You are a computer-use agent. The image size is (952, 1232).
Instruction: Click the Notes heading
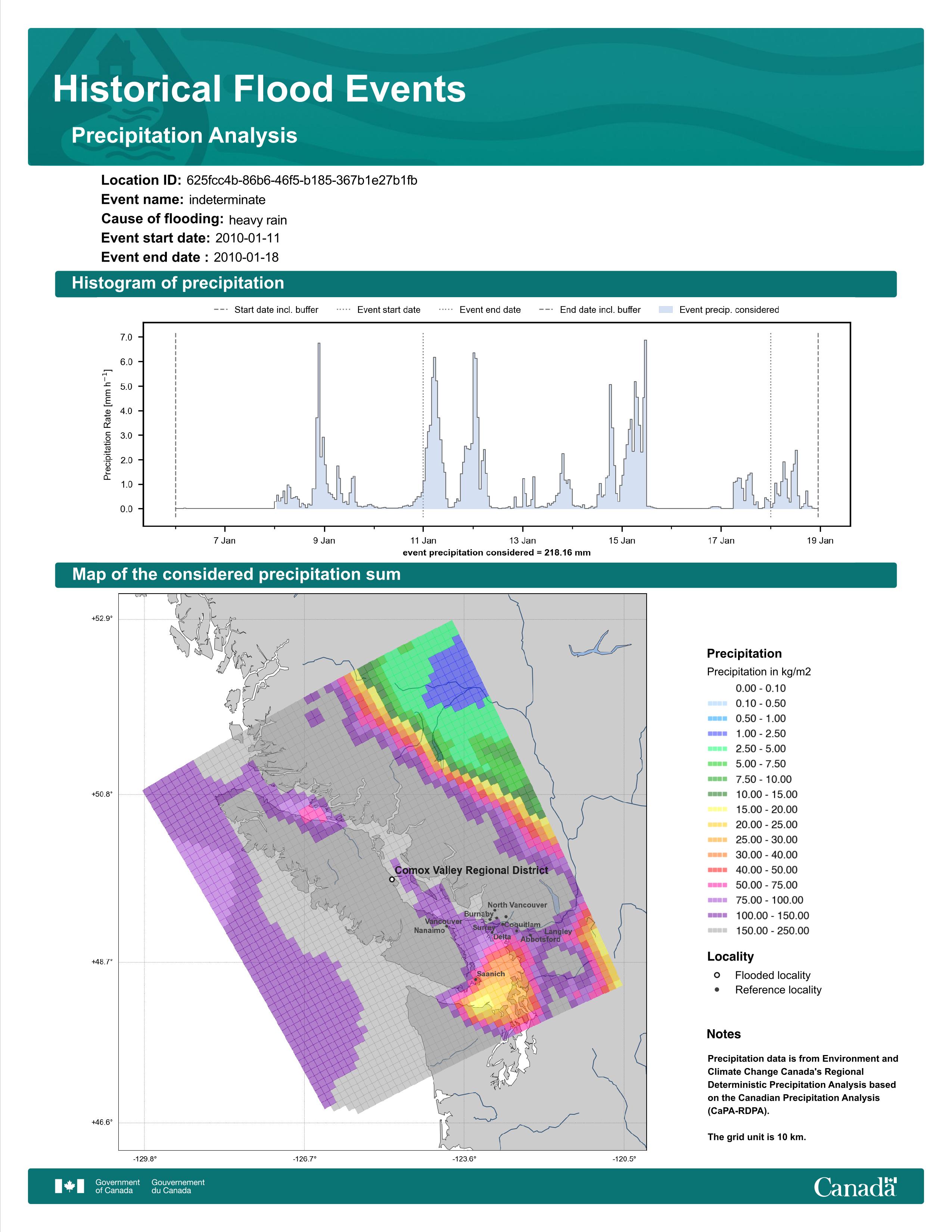click(x=724, y=1034)
